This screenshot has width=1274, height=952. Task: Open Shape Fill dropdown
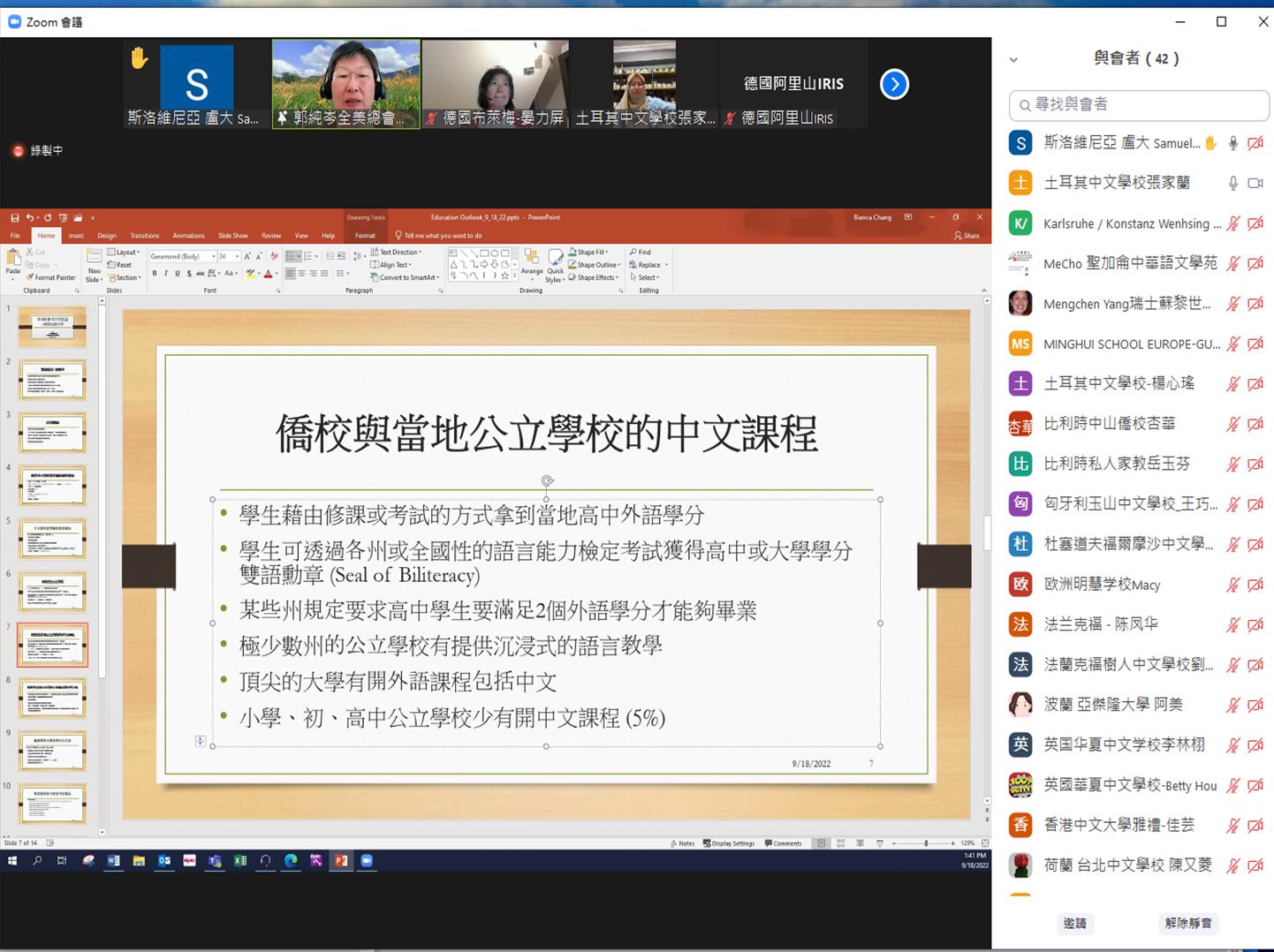pyautogui.click(x=588, y=252)
